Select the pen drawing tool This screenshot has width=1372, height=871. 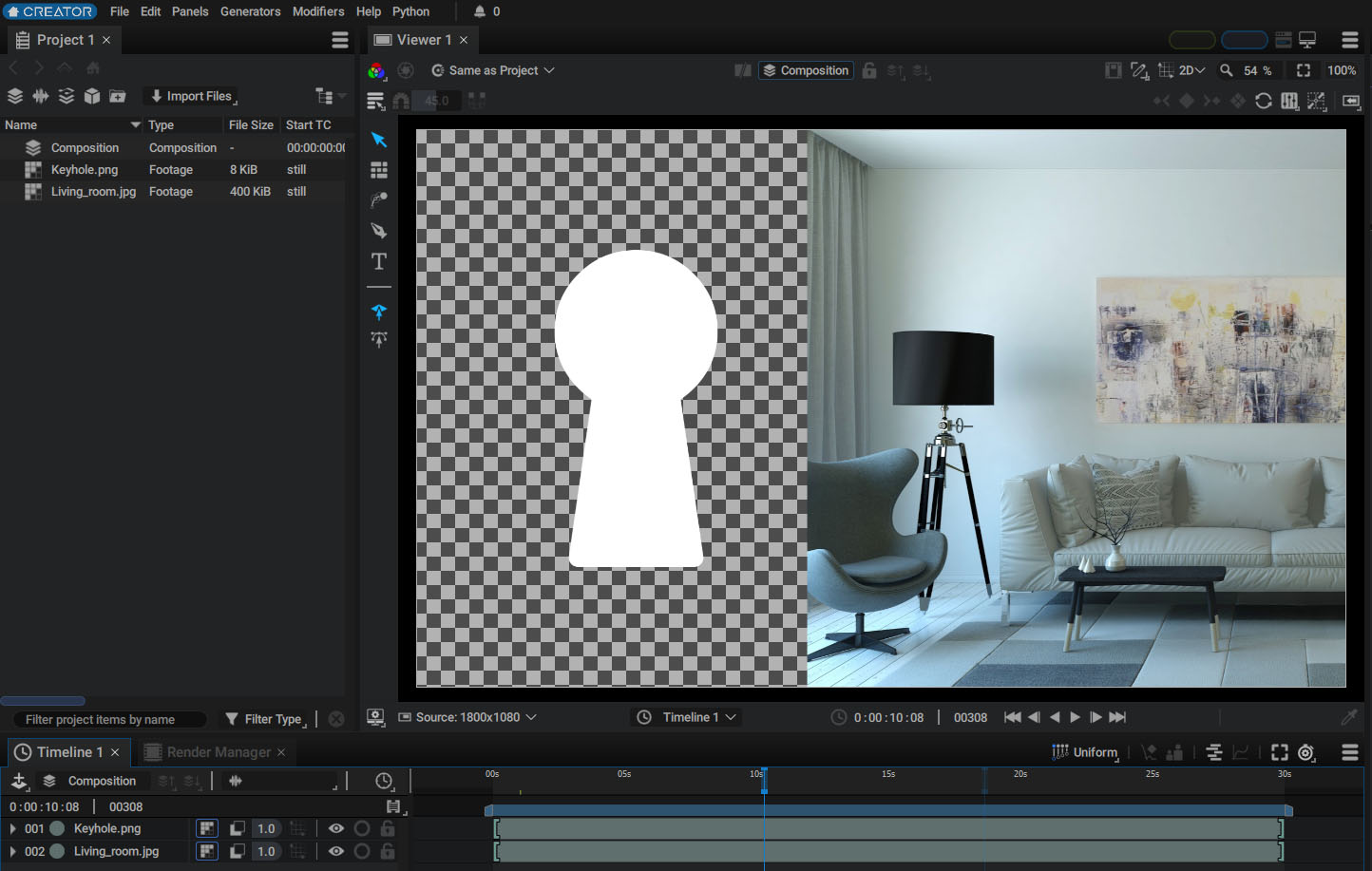coord(379,231)
